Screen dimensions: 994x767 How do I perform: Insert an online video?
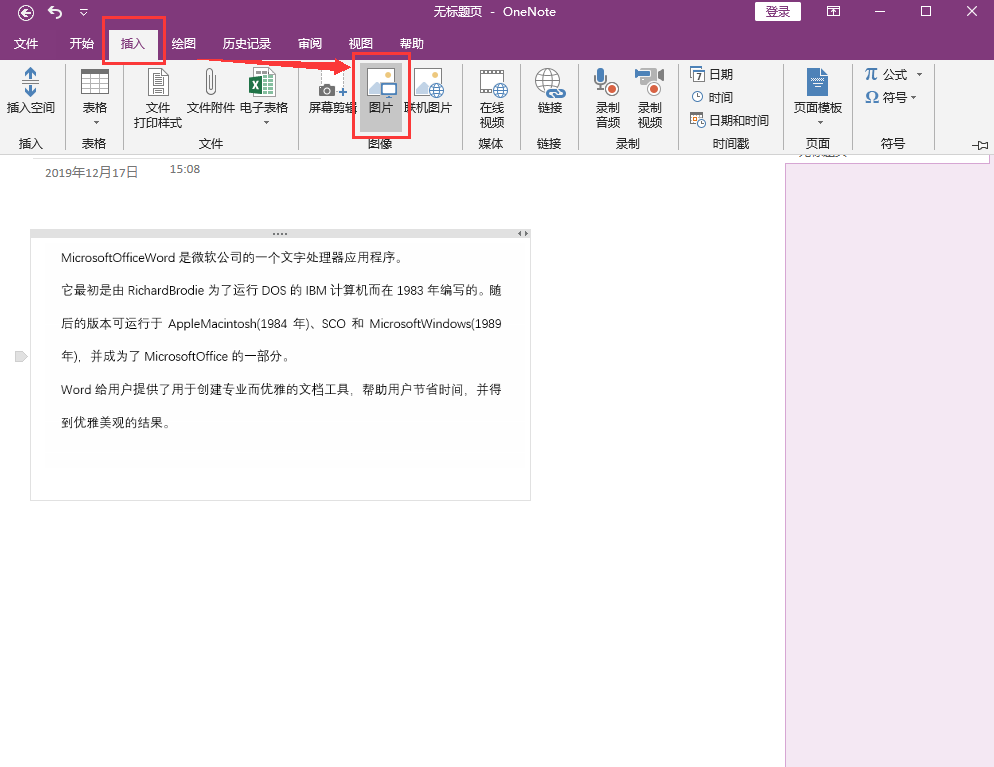tap(492, 98)
